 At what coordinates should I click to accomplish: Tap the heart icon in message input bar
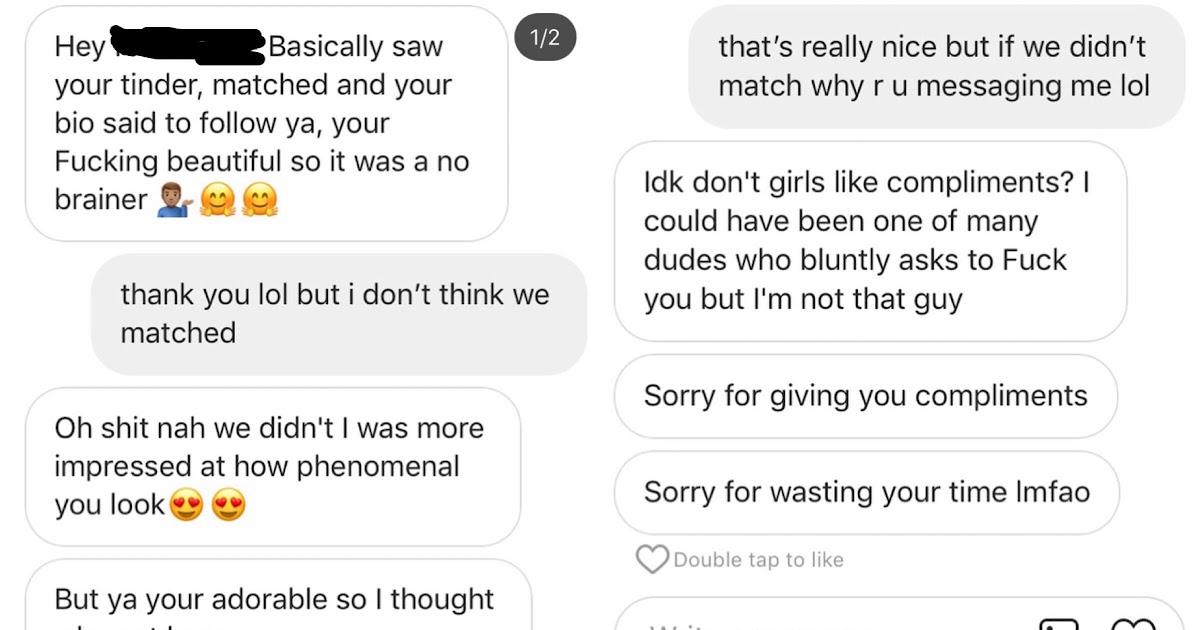tap(1133, 624)
